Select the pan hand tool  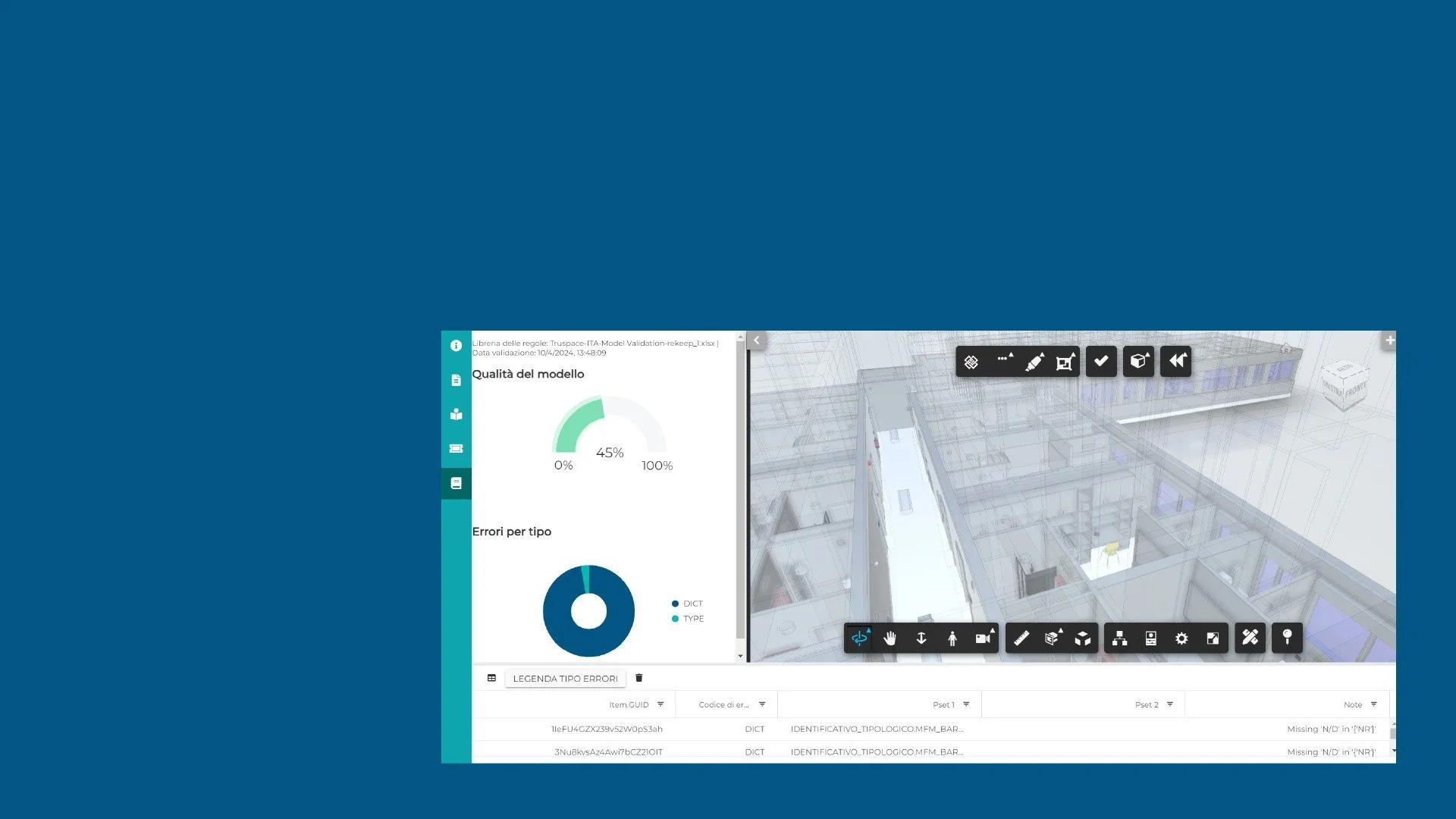(x=890, y=638)
